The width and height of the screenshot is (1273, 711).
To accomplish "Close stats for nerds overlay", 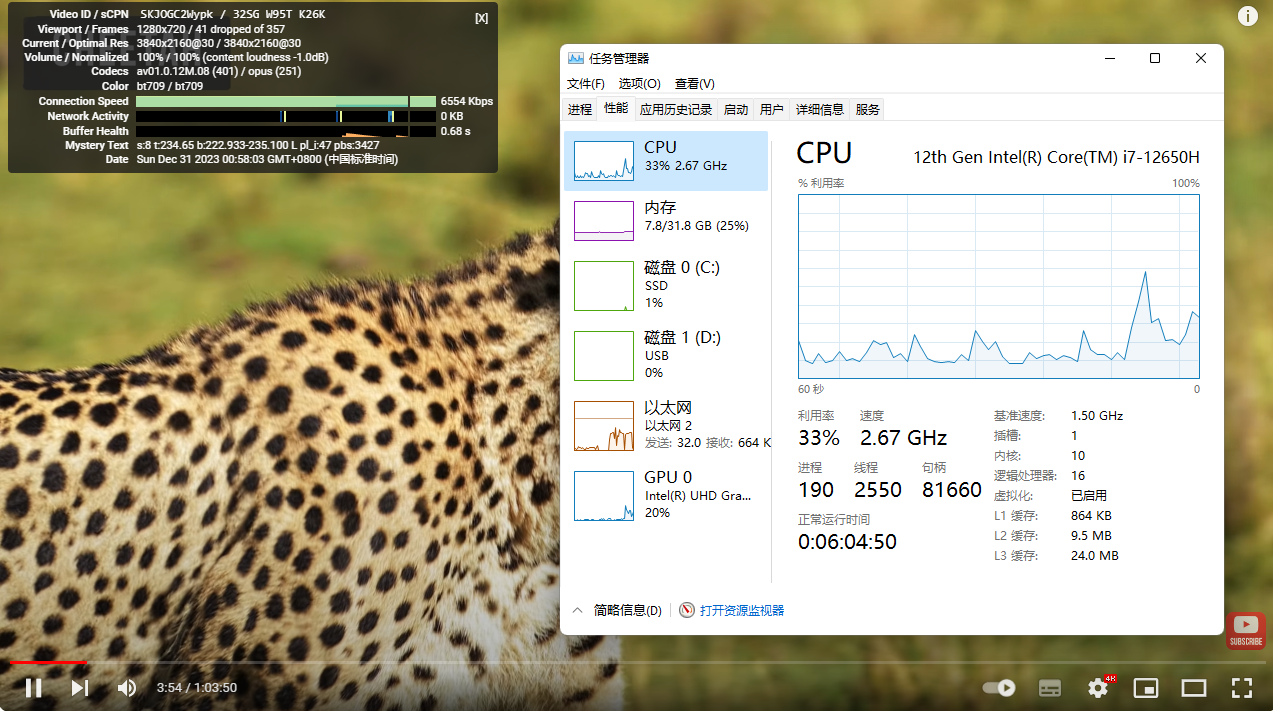I will click(482, 18).
